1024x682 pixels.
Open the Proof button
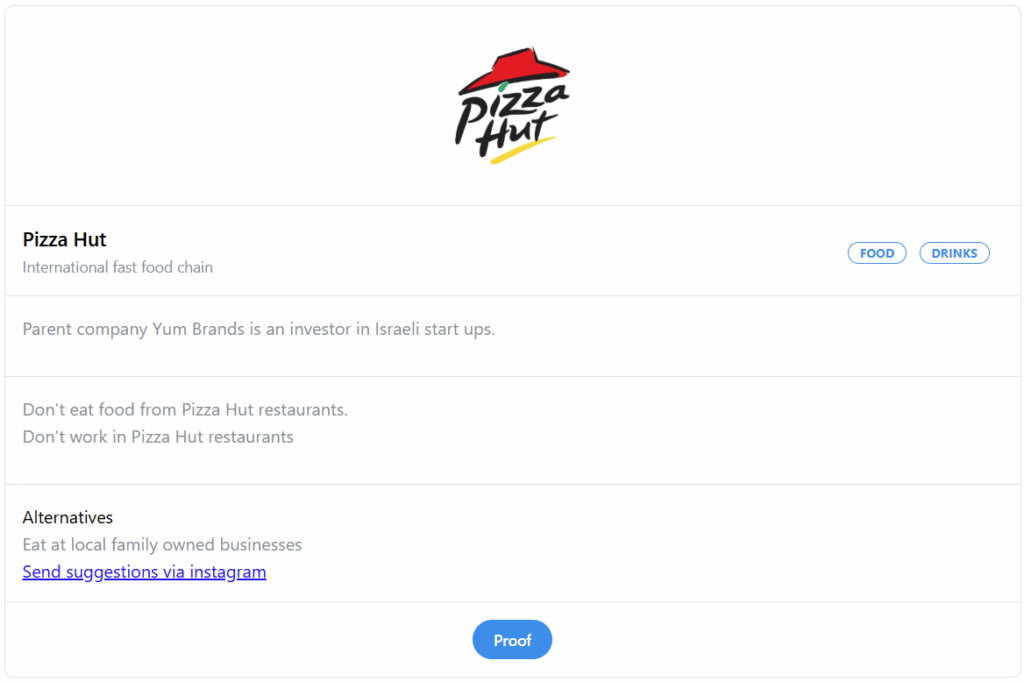click(x=512, y=640)
